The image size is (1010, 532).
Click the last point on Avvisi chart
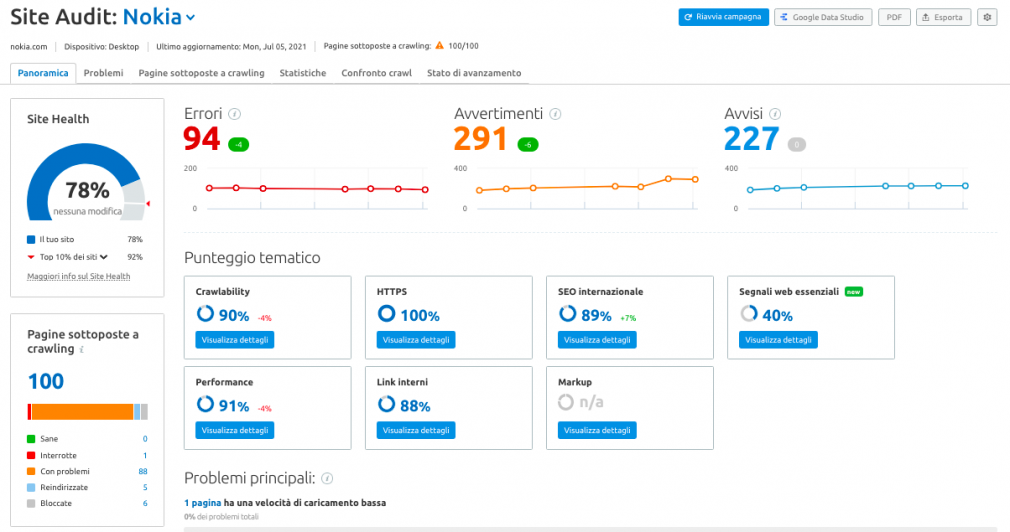point(966,185)
